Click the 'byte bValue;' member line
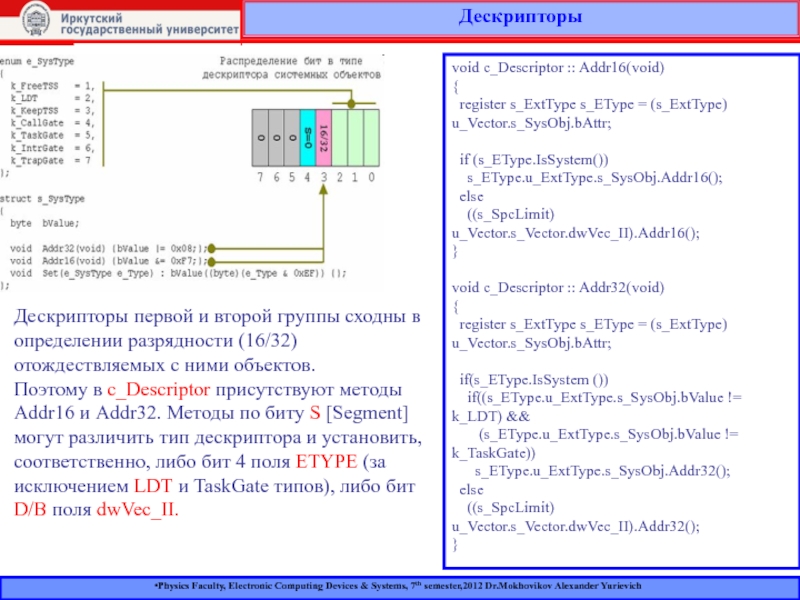Screen dimensions: 800x600 (45, 223)
